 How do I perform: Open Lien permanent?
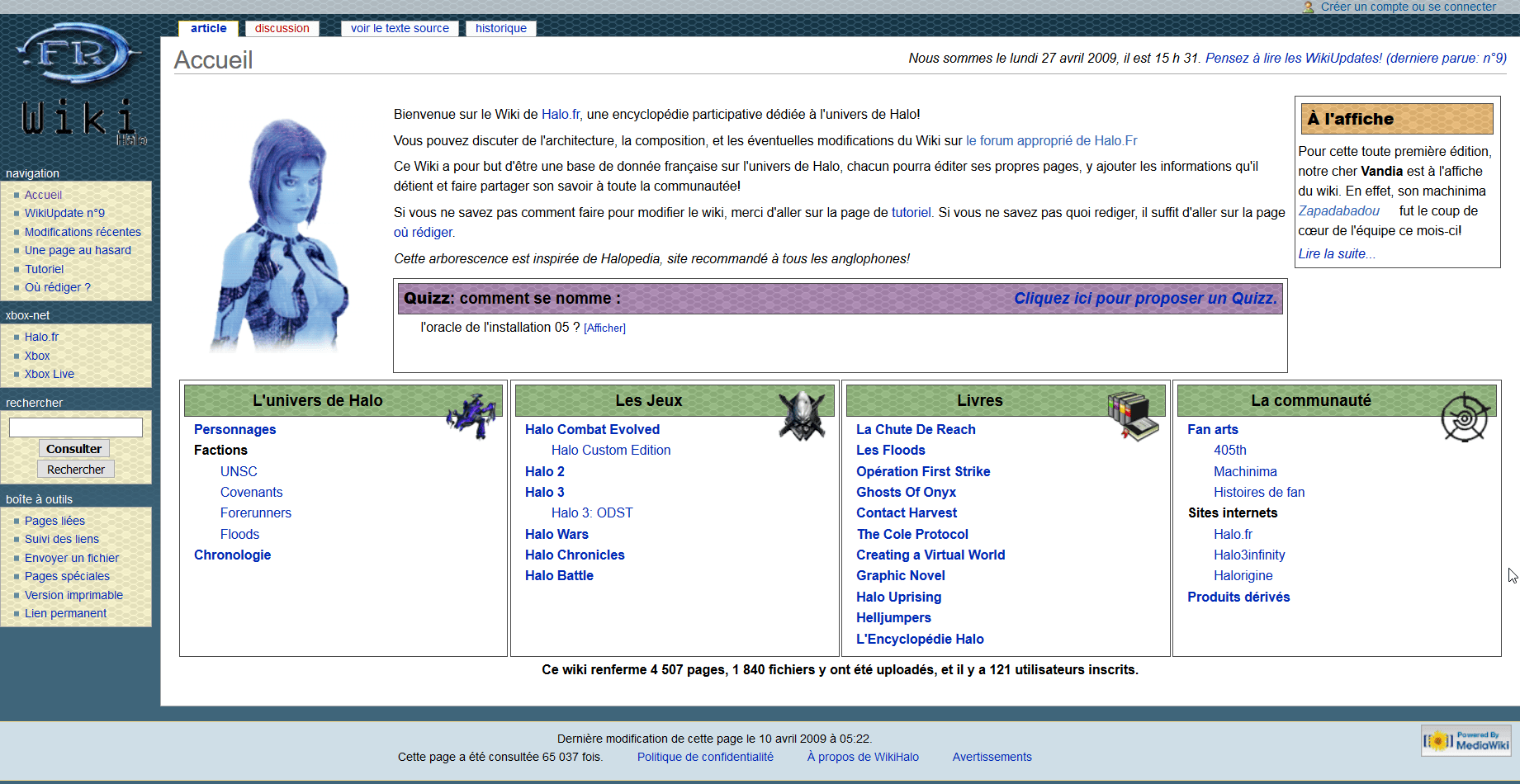[x=66, y=613]
